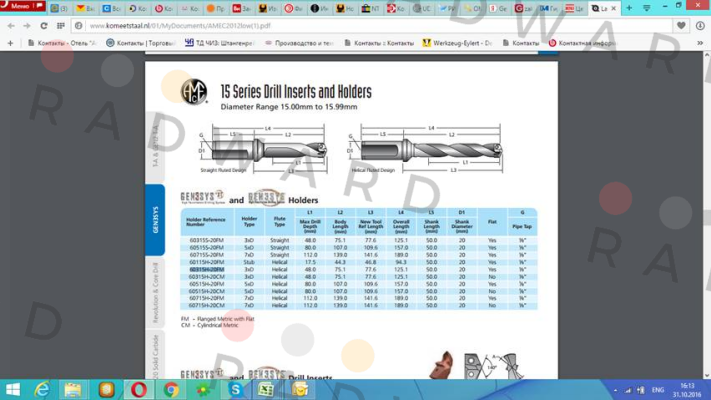711x400 pixels.
Task: Click the scrollbar down arrow
Action: tap(706, 376)
